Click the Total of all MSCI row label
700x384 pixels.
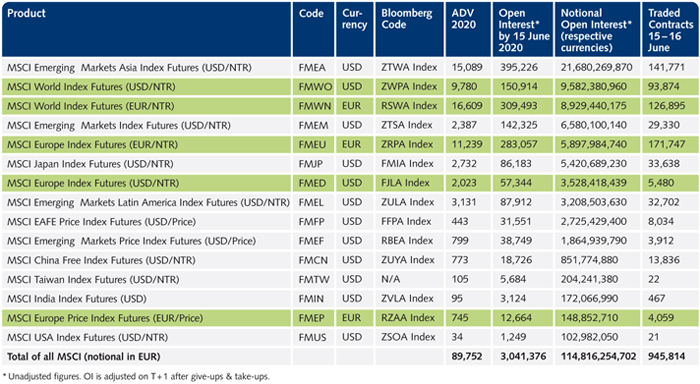83,357
